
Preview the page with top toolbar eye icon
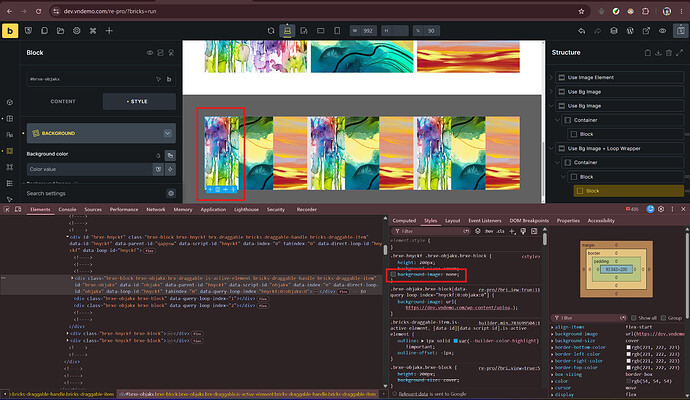coord(662,31)
